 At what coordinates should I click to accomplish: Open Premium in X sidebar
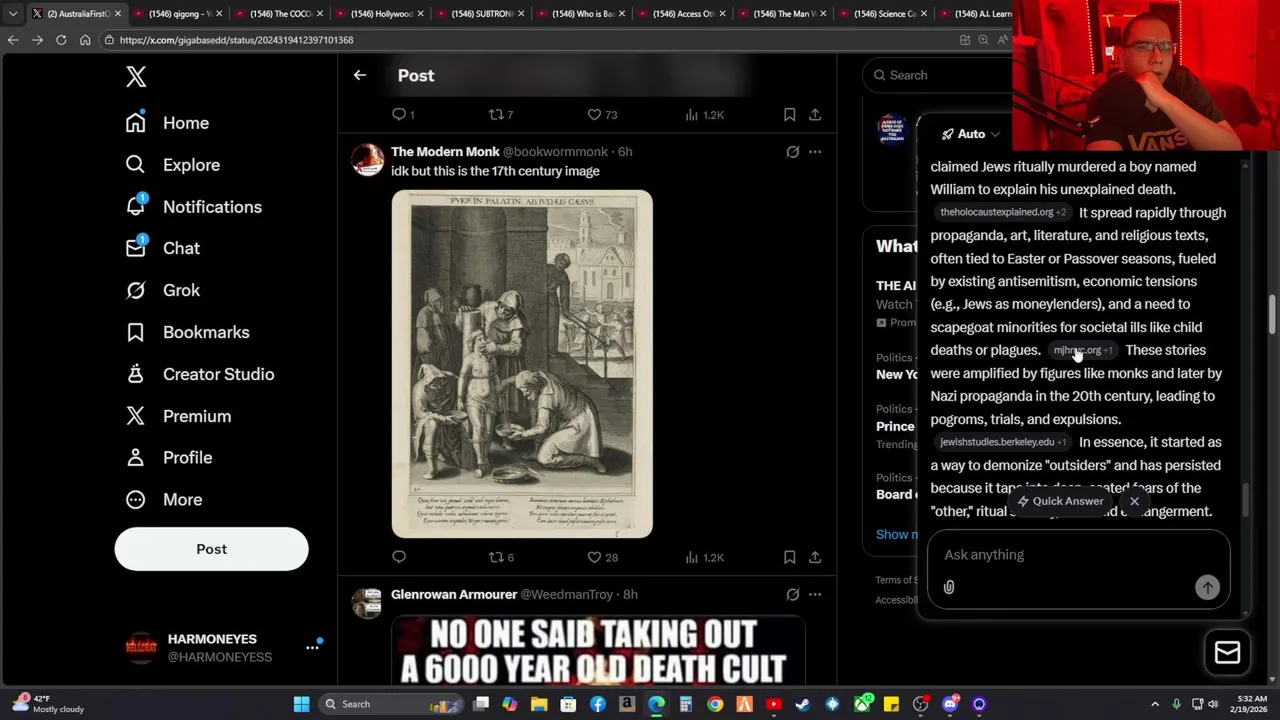[x=178, y=416]
